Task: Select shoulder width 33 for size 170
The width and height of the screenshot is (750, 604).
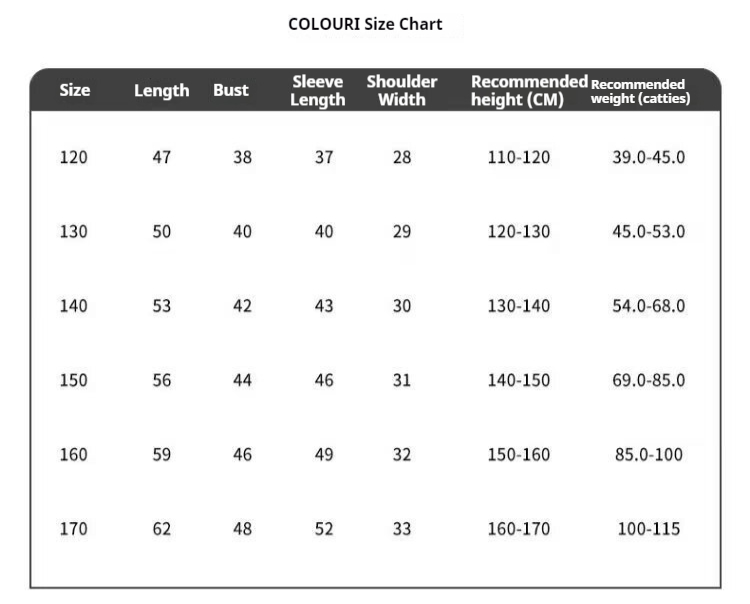Action: pyautogui.click(x=402, y=529)
